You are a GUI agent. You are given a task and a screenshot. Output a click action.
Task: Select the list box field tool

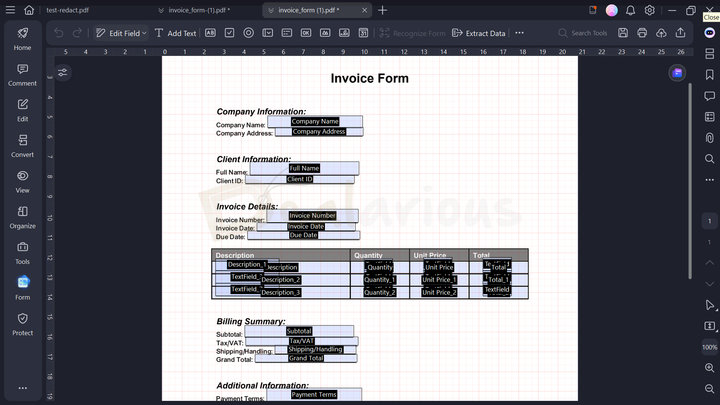[287, 33]
